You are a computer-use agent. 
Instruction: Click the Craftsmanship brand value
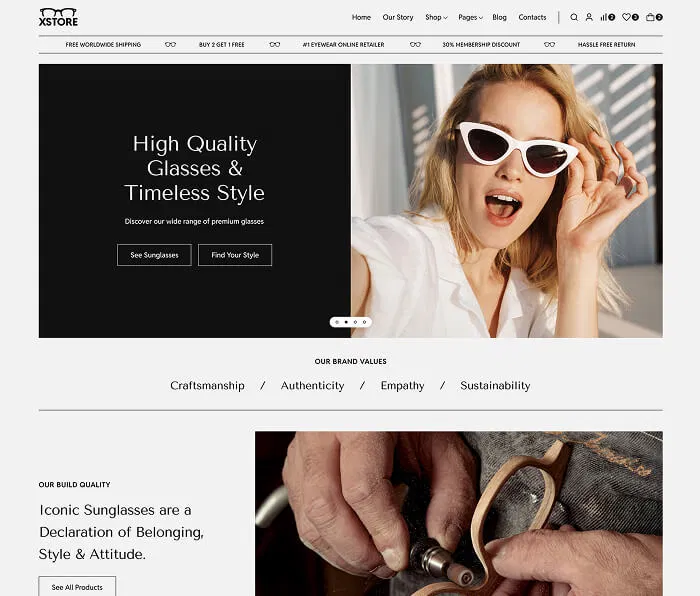[x=207, y=386]
